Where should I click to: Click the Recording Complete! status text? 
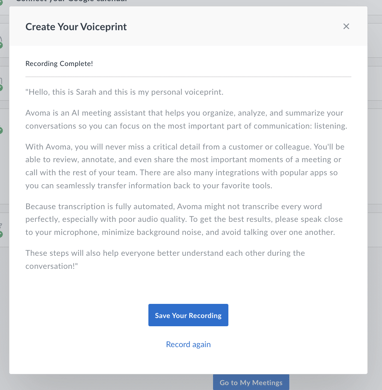(59, 63)
